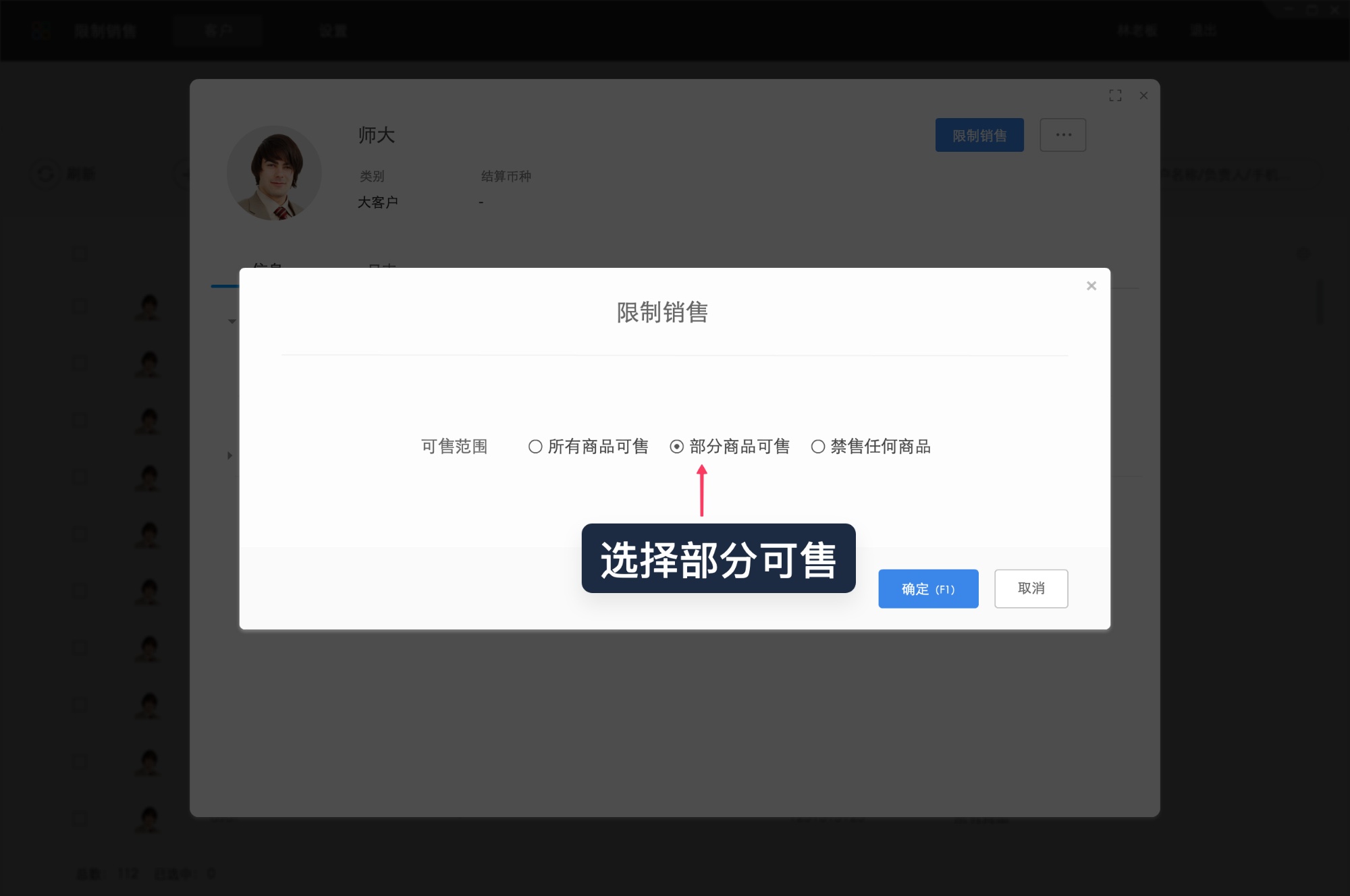Screen dimensions: 1350x896
Task: Select the 部分商品可售 radio option
Action: click(x=676, y=446)
